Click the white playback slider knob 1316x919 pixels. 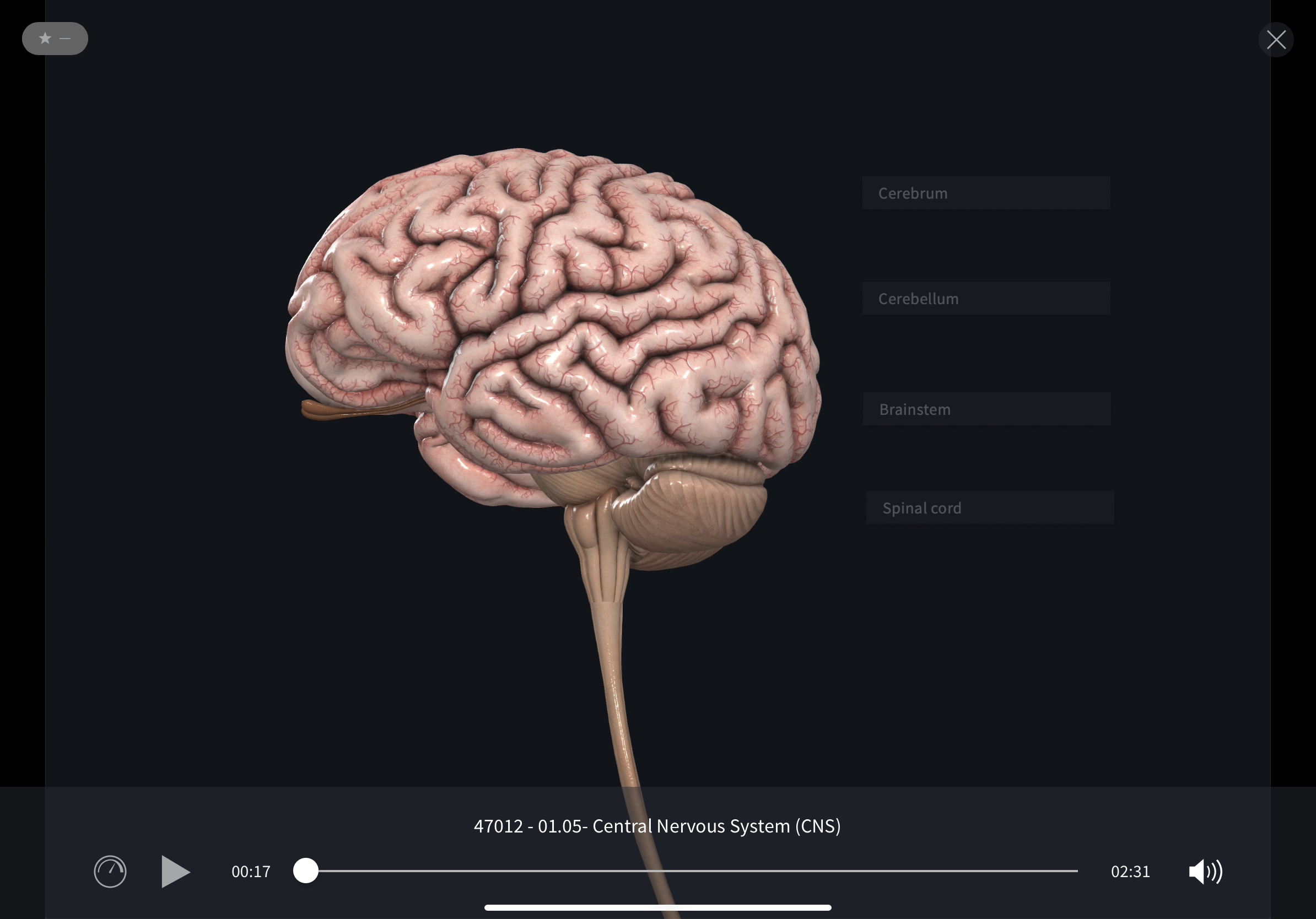point(305,871)
